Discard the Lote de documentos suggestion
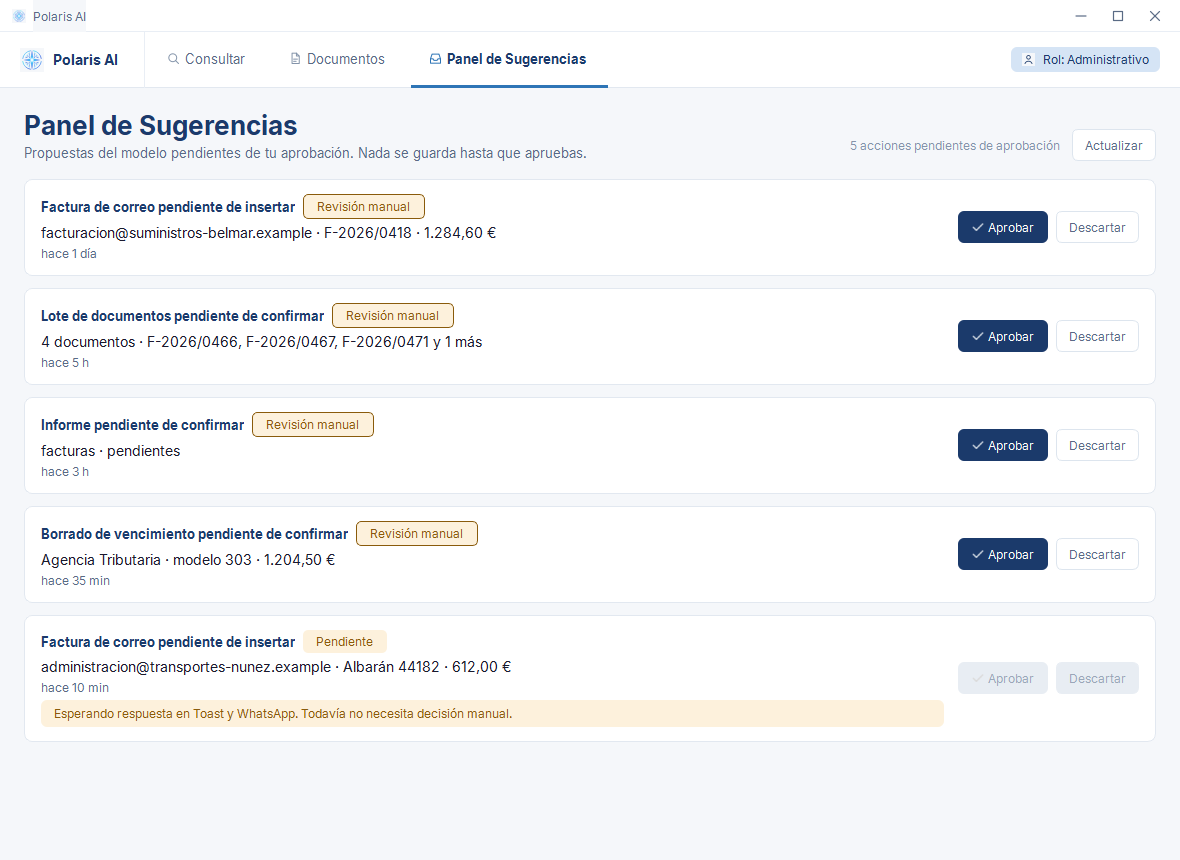The image size is (1180, 860). point(1096,336)
